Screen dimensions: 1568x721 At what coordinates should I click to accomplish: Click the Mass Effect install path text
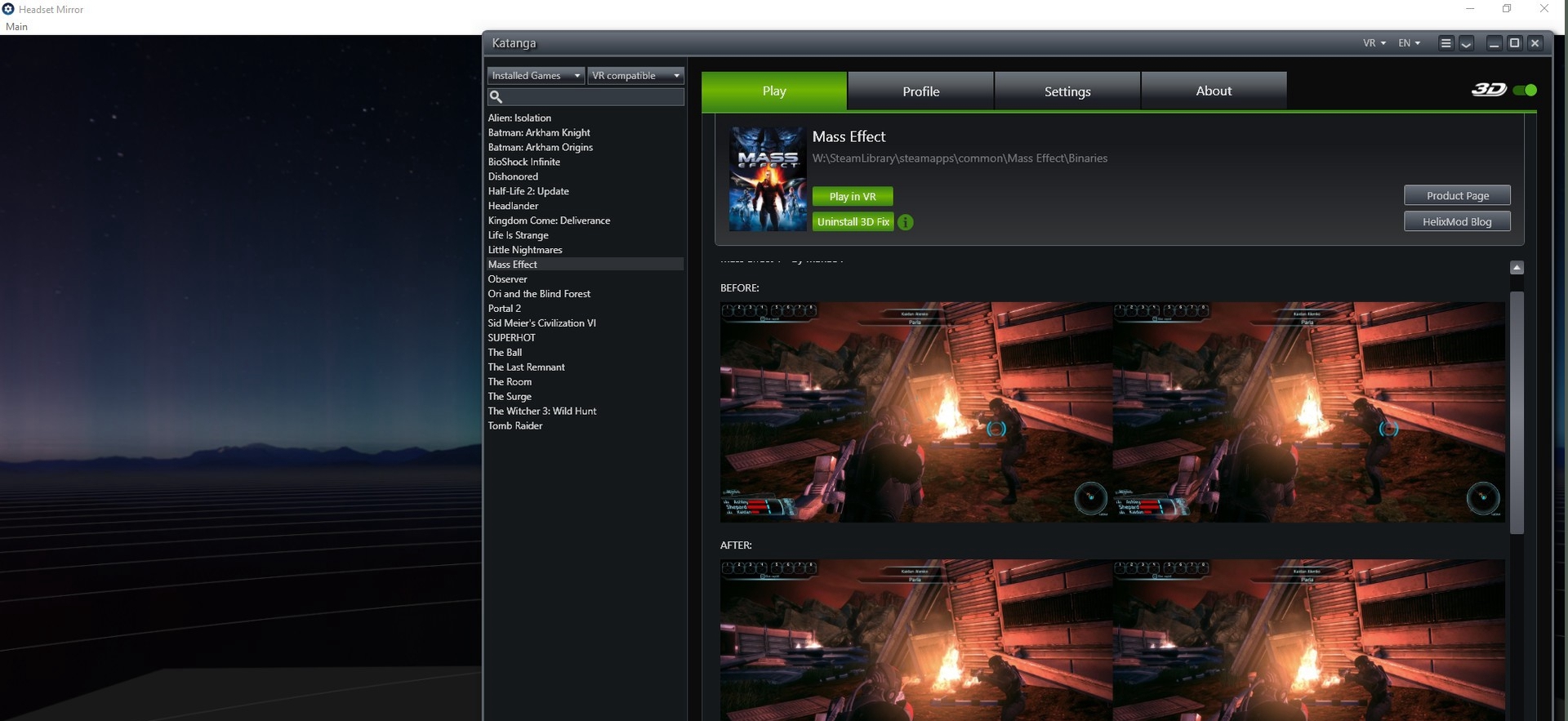pyautogui.click(x=960, y=158)
